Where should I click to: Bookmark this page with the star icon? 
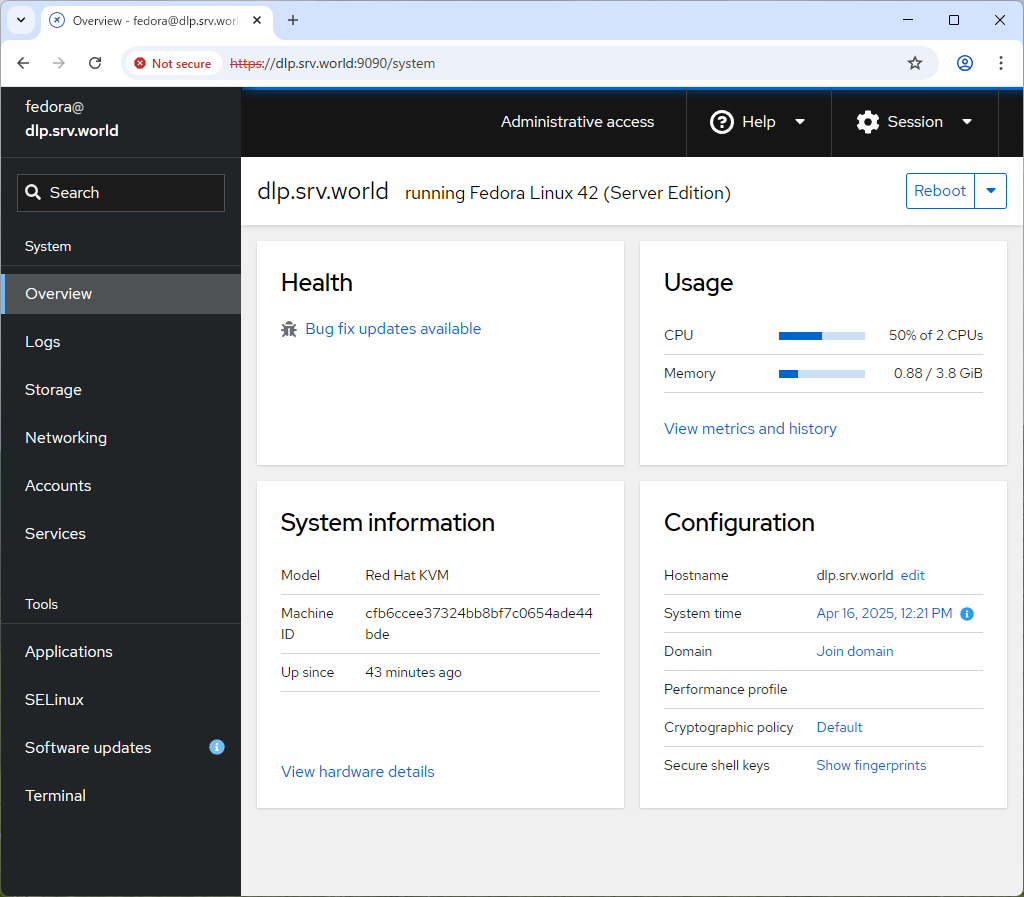[x=915, y=63]
